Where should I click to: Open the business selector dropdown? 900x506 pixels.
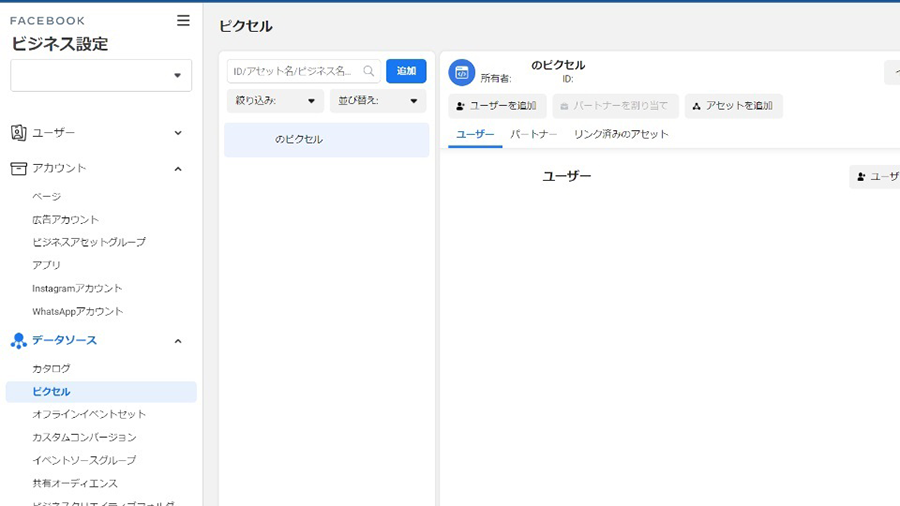click(101, 75)
